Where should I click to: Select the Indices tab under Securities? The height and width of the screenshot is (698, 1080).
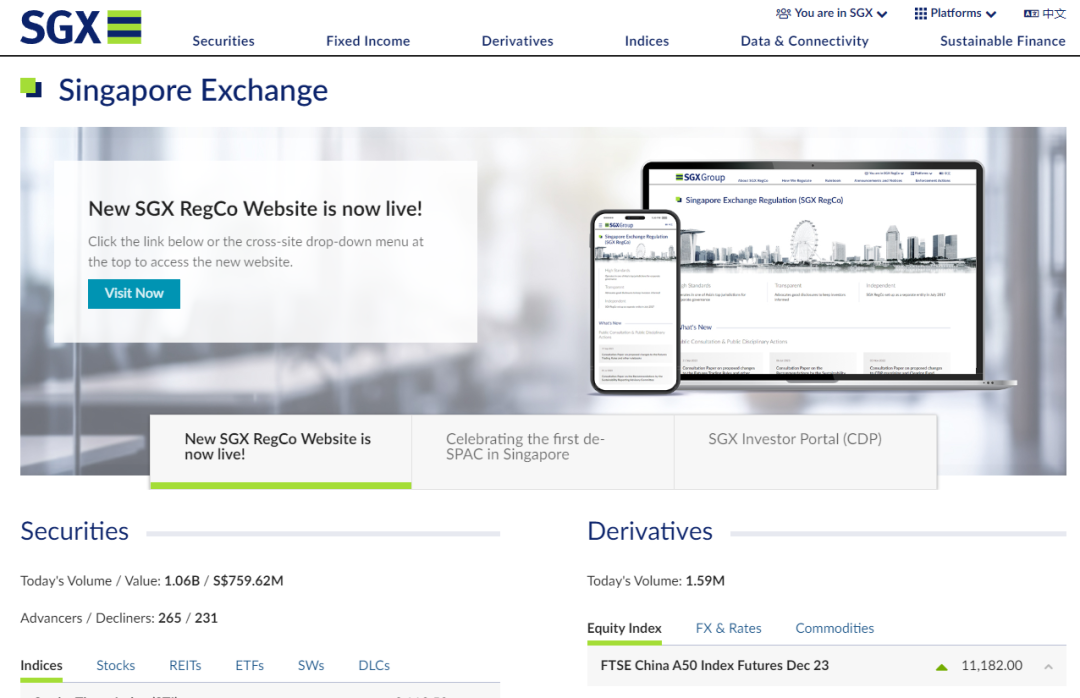(x=41, y=666)
